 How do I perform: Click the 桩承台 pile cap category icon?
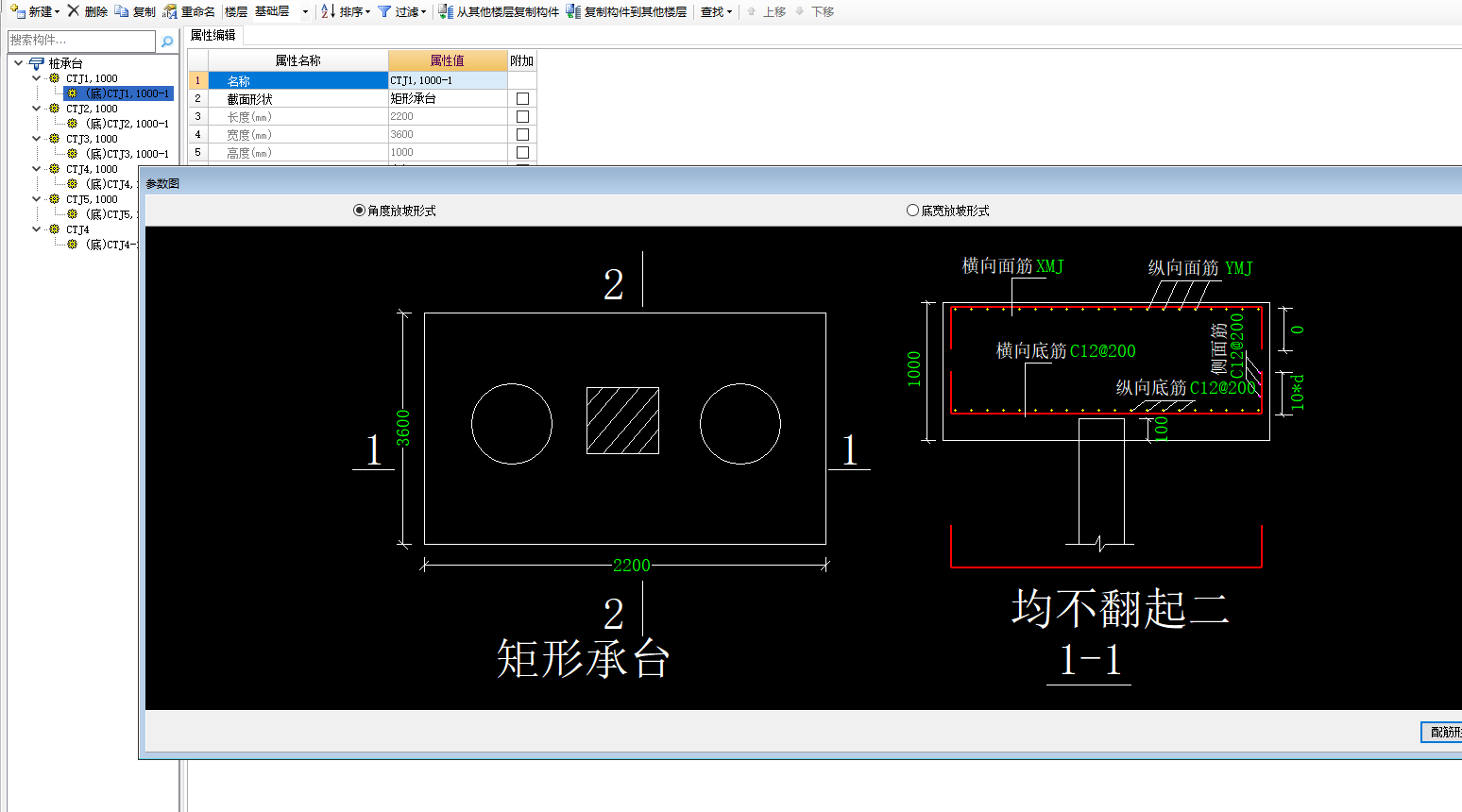pyautogui.click(x=36, y=63)
